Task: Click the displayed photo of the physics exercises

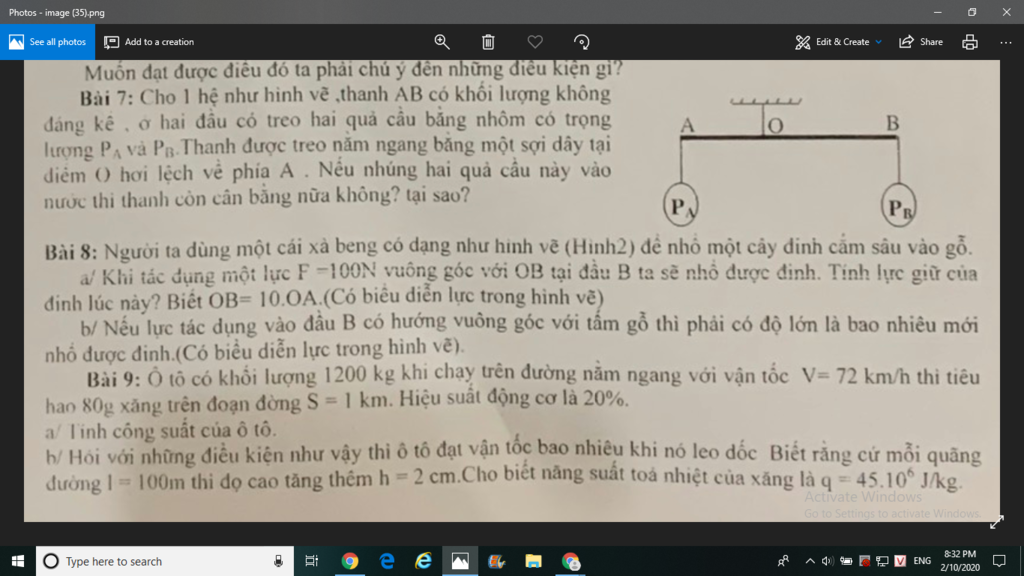Action: (512, 291)
